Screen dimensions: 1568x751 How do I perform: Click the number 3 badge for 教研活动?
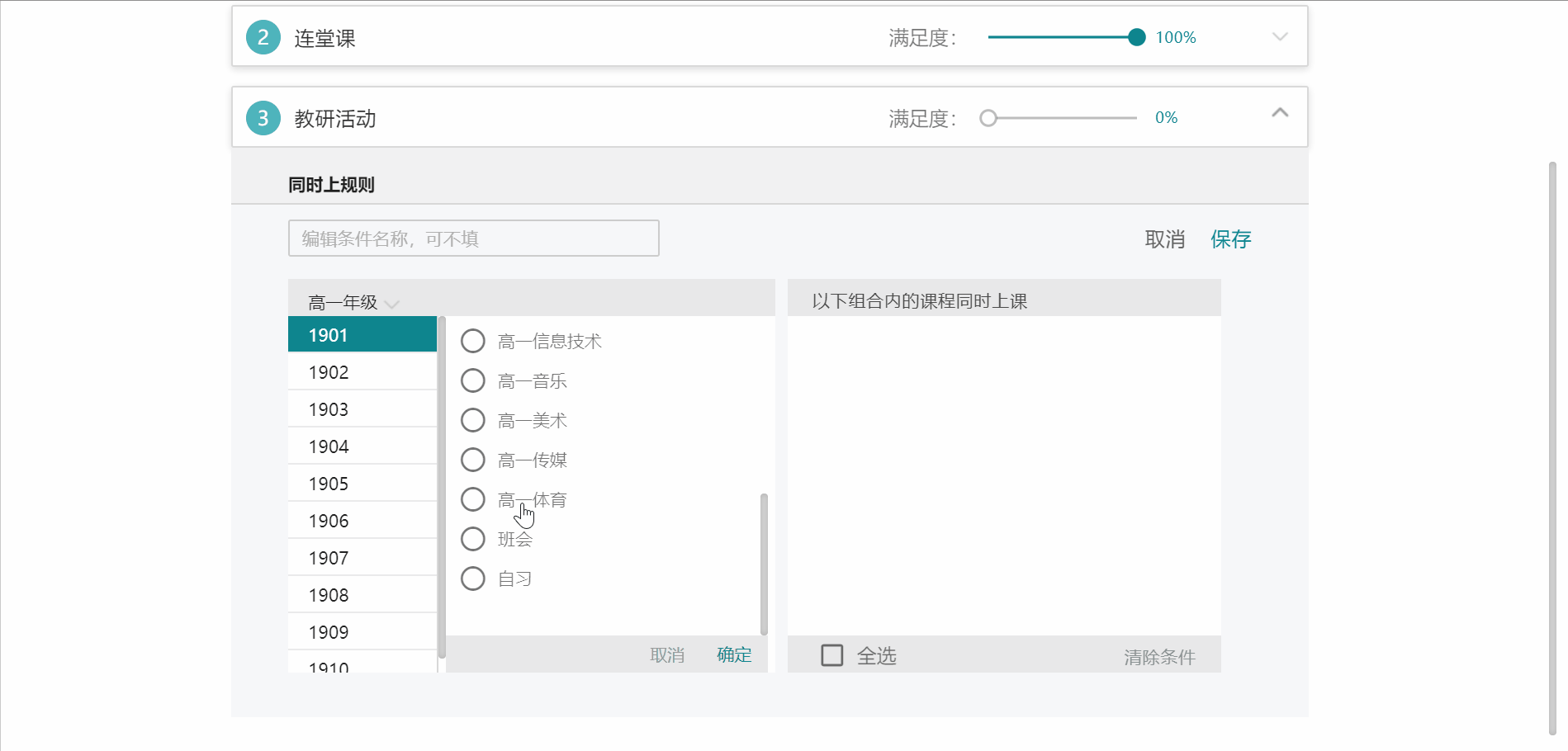(x=263, y=118)
